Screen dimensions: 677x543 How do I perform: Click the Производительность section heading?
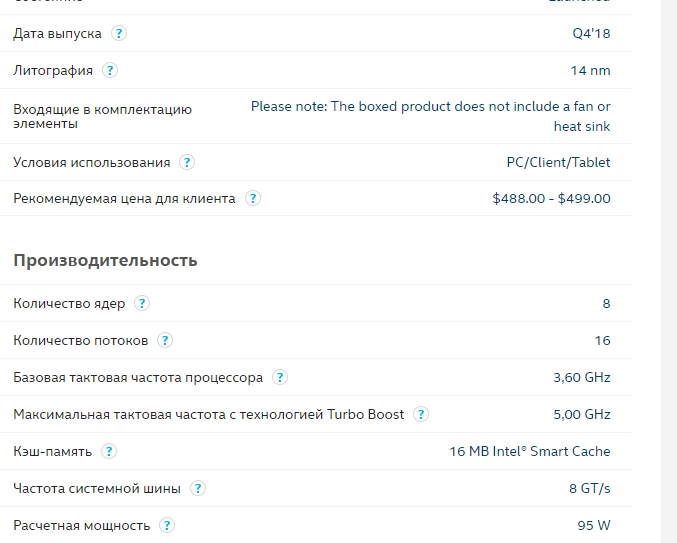pyautogui.click(x=105, y=260)
